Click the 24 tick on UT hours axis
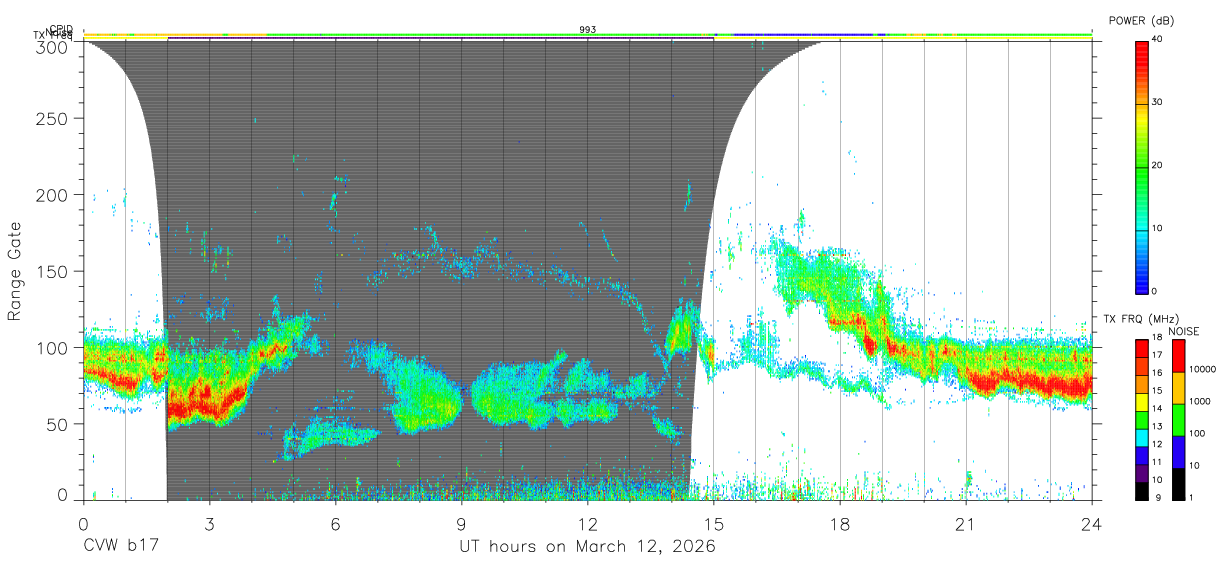Screen dimensions: 1228x567 (1091, 523)
